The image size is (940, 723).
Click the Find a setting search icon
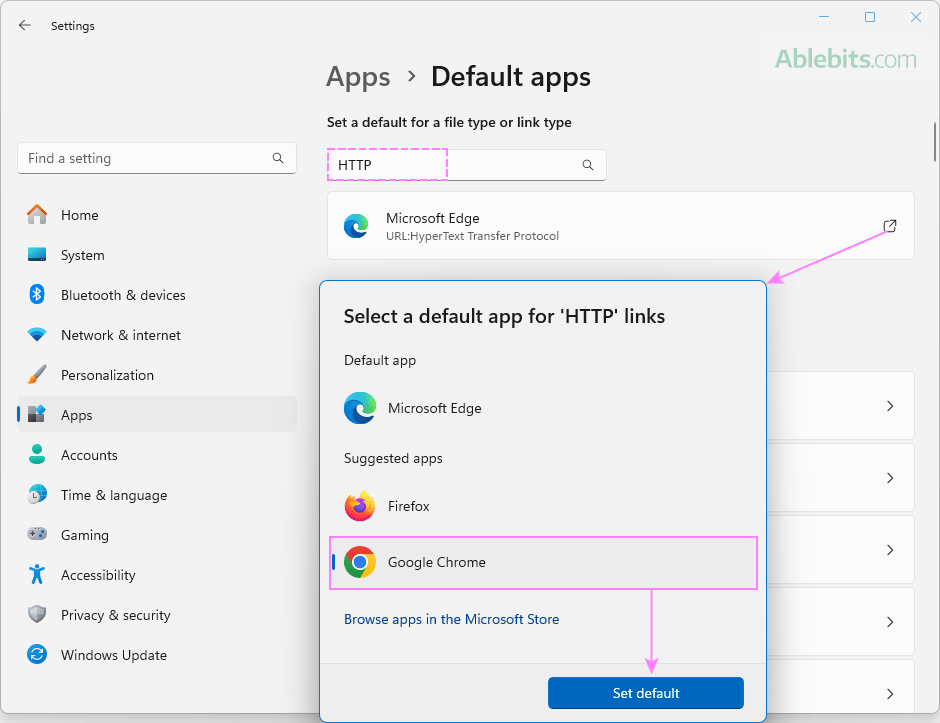click(x=278, y=158)
